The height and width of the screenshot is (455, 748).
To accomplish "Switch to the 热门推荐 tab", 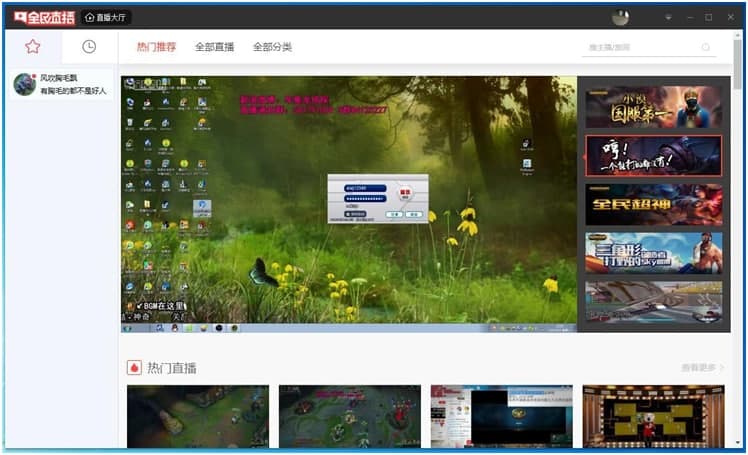I will coord(156,47).
